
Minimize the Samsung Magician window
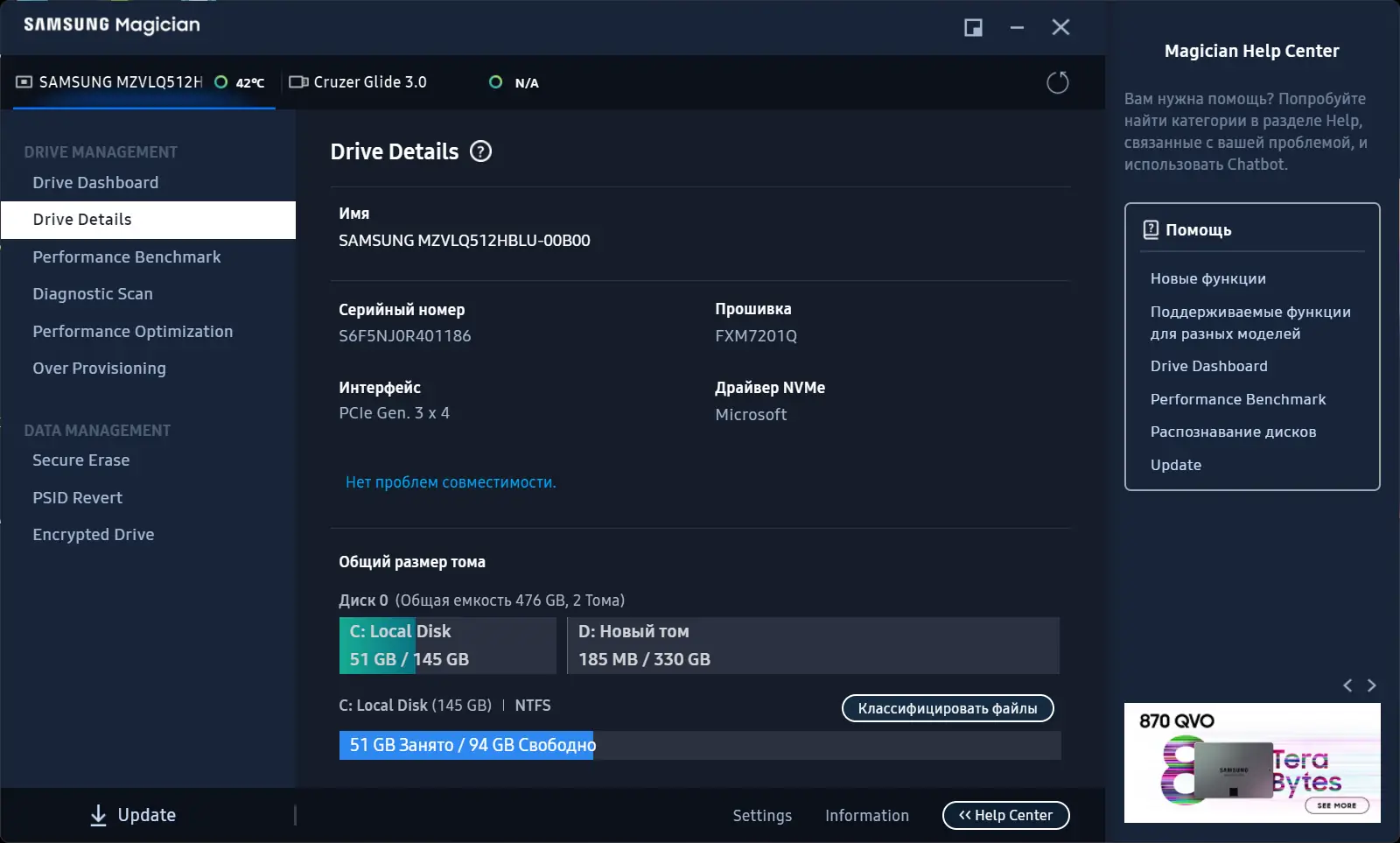pyautogui.click(x=1017, y=28)
